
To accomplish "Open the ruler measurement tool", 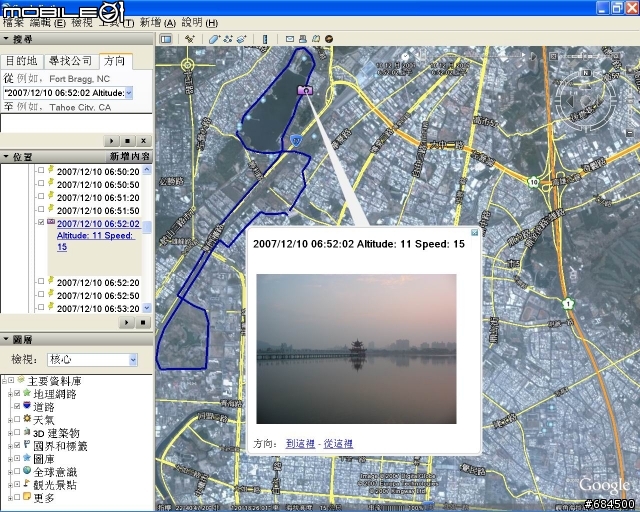I will coord(265,39).
